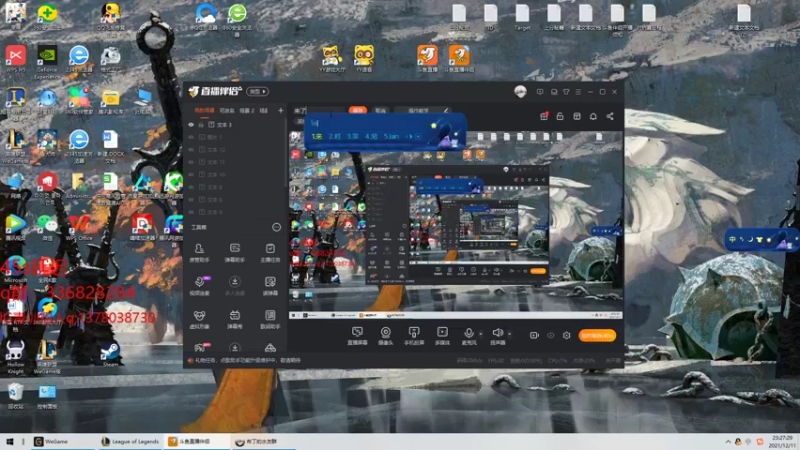
Task: Click the gift box icon with red dot
Action: click(x=544, y=116)
